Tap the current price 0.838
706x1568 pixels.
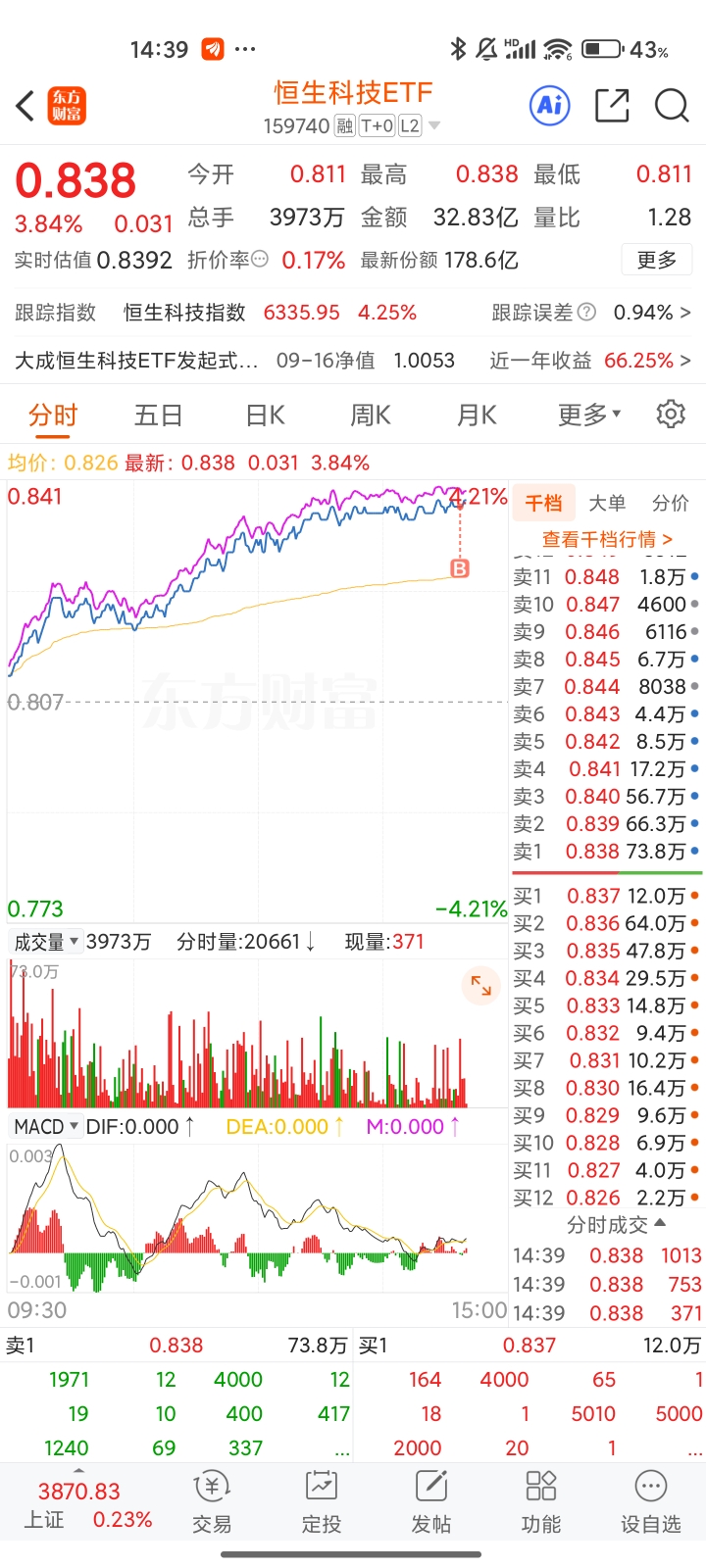coord(76,181)
